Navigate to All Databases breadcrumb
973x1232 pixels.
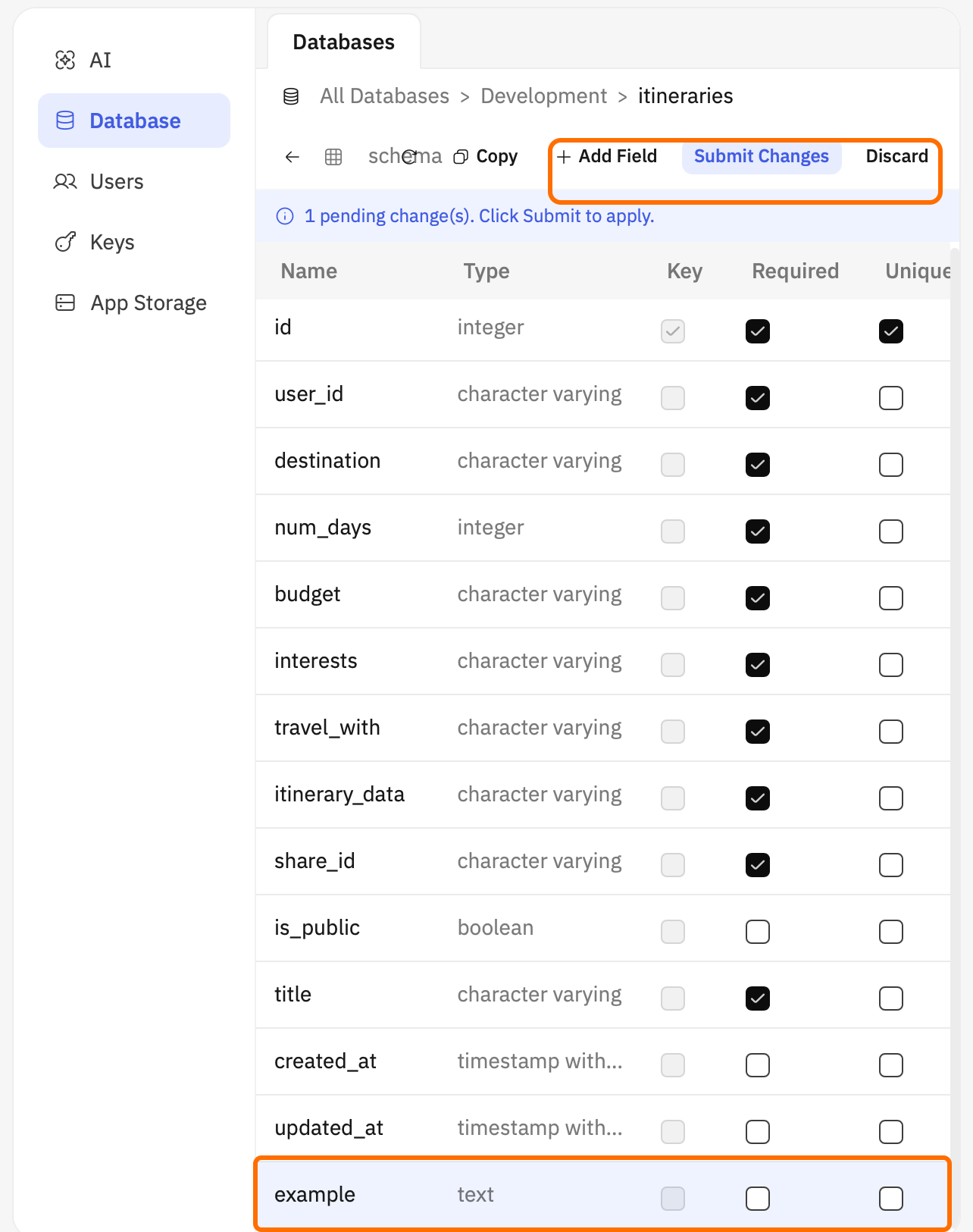(385, 96)
